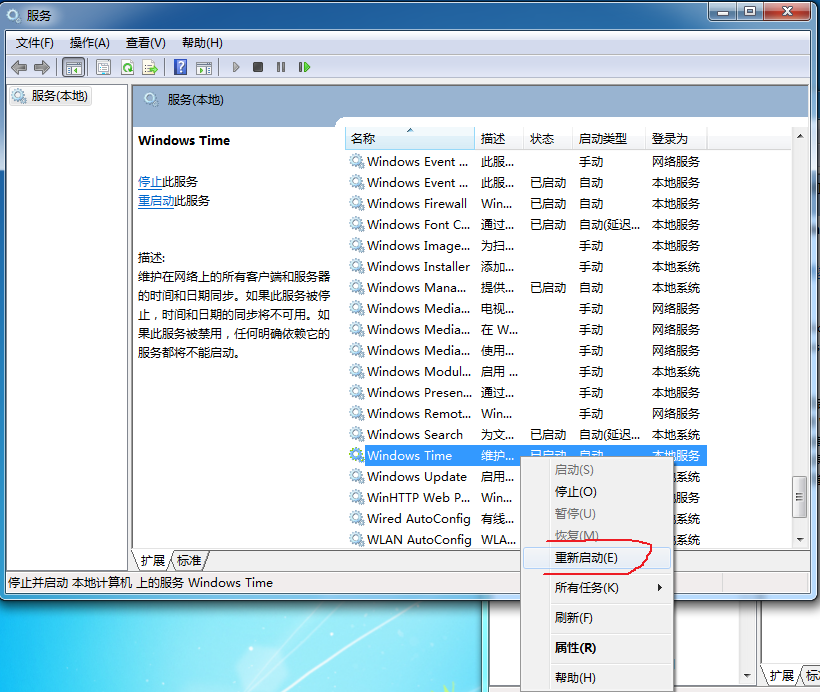Click the Back arrow toolbar icon
Viewport: 820px width, 692px height.
coord(19,67)
